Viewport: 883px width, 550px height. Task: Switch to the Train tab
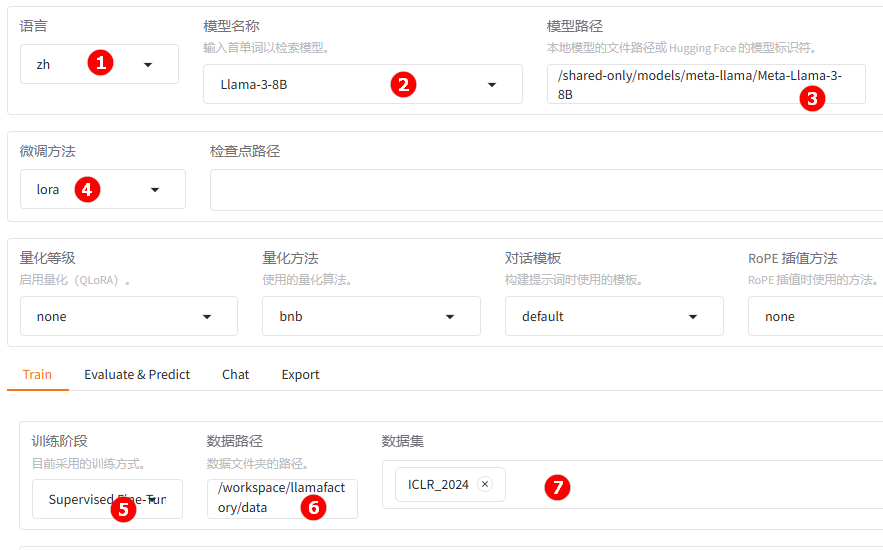click(37, 375)
